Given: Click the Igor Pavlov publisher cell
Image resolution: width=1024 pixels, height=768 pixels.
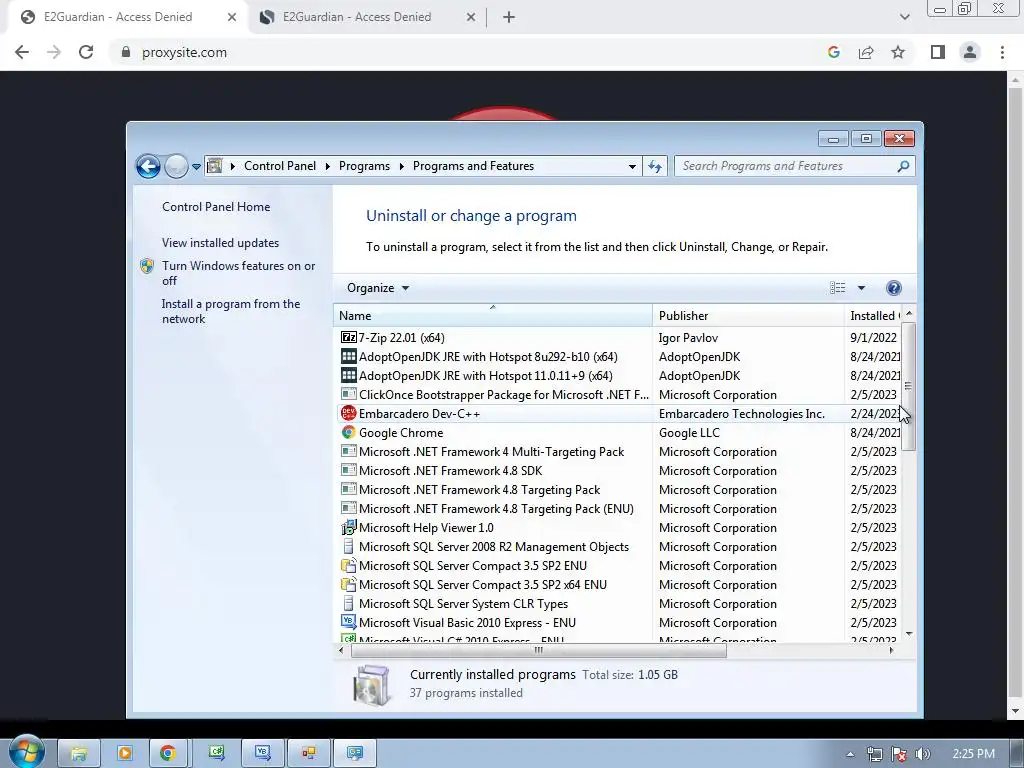Looking at the screenshot, I should pyautogui.click(x=688, y=338).
